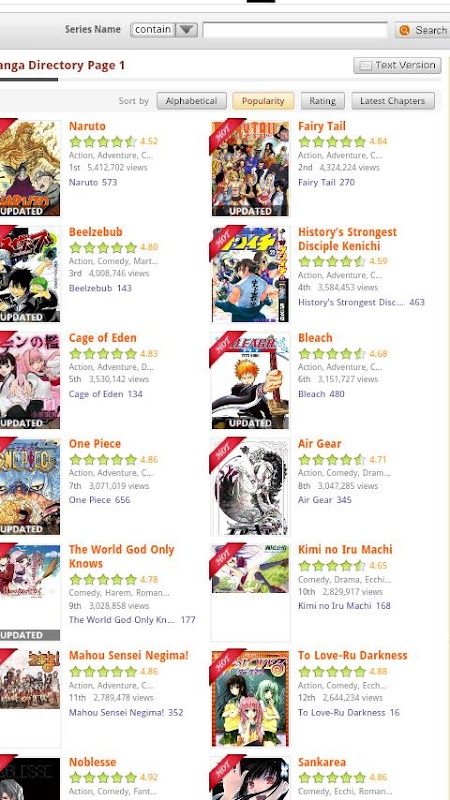Viewport: 450px width, 800px height.
Task: Click the Air Gear cover image
Action: (251, 487)
